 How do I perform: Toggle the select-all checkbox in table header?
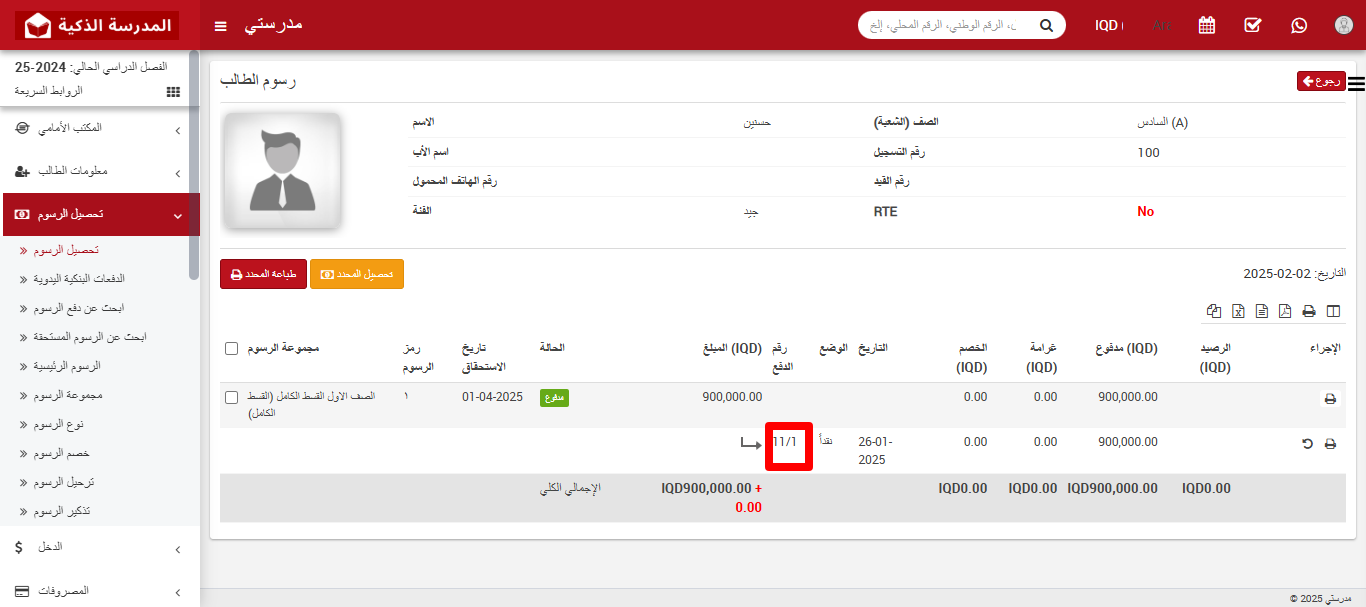[232, 349]
